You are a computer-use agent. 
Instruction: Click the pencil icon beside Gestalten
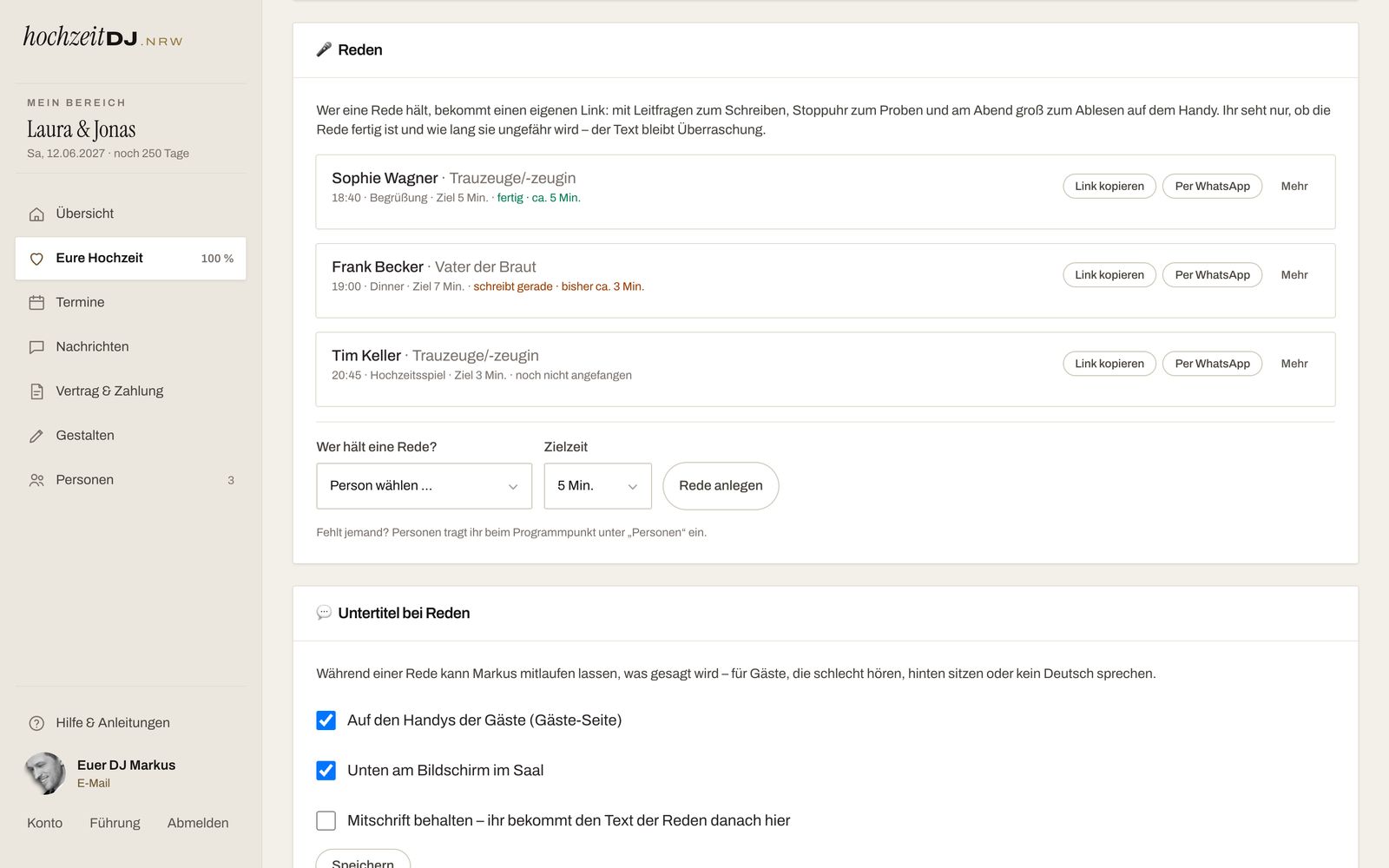pos(36,436)
